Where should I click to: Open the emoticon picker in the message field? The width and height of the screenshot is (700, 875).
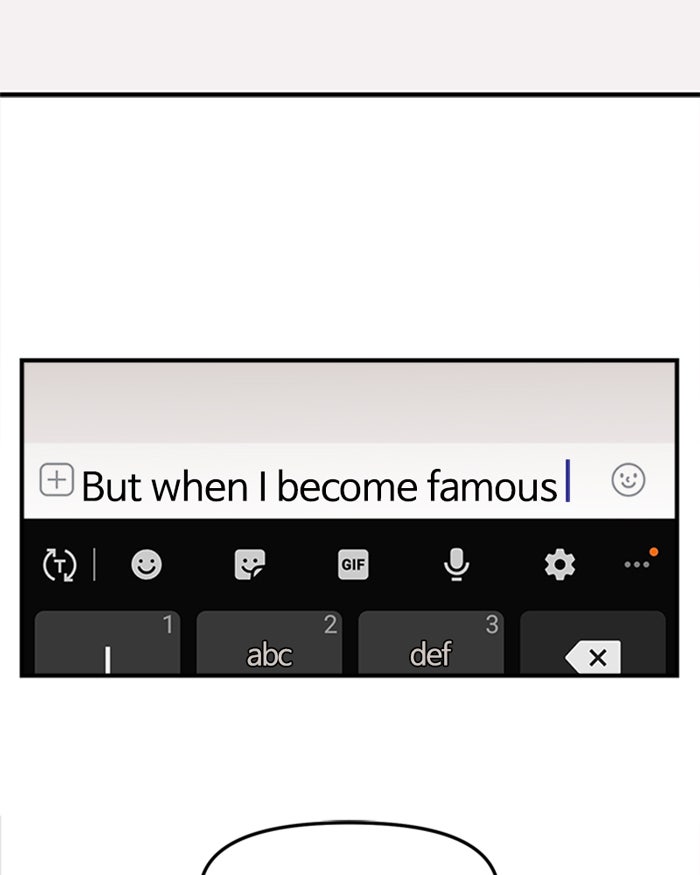pyautogui.click(x=629, y=480)
